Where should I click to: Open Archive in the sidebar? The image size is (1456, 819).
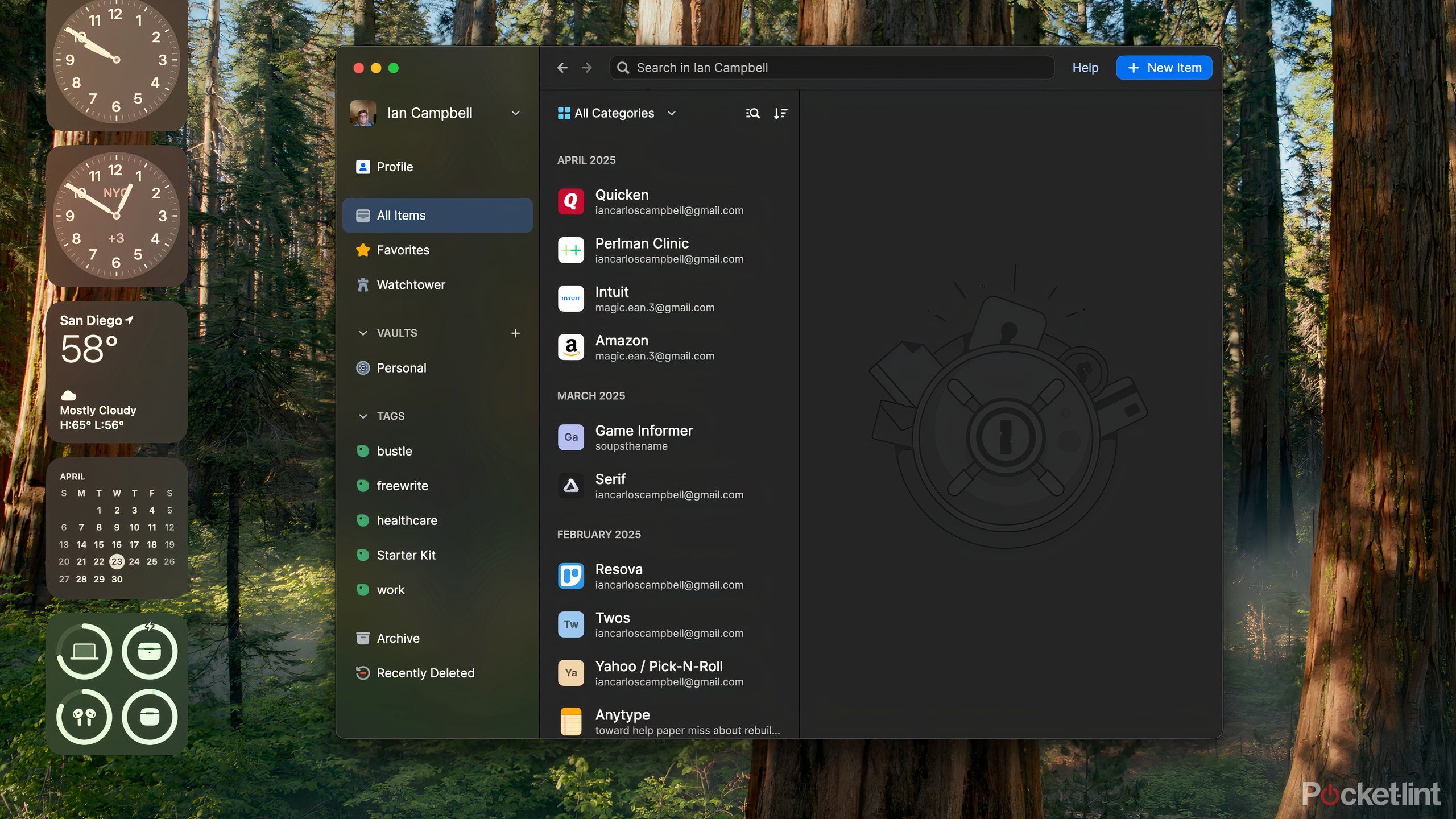(437, 638)
